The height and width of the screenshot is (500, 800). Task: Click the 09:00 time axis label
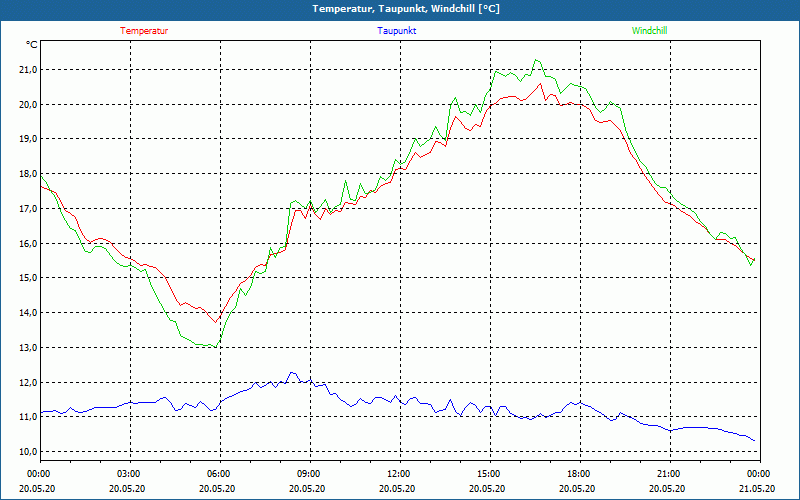coord(310,474)
